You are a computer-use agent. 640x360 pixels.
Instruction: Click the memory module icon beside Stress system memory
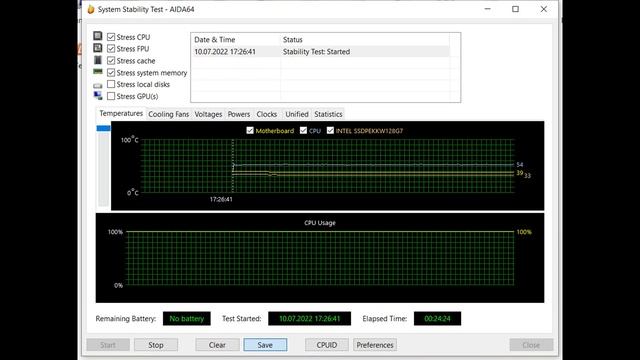click(x=98, y=71)
